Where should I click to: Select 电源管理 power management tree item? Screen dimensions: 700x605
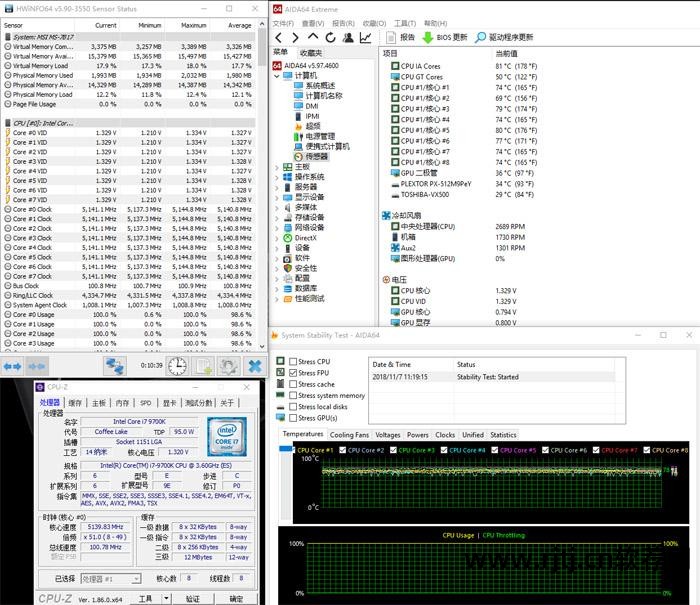point(315,136)
